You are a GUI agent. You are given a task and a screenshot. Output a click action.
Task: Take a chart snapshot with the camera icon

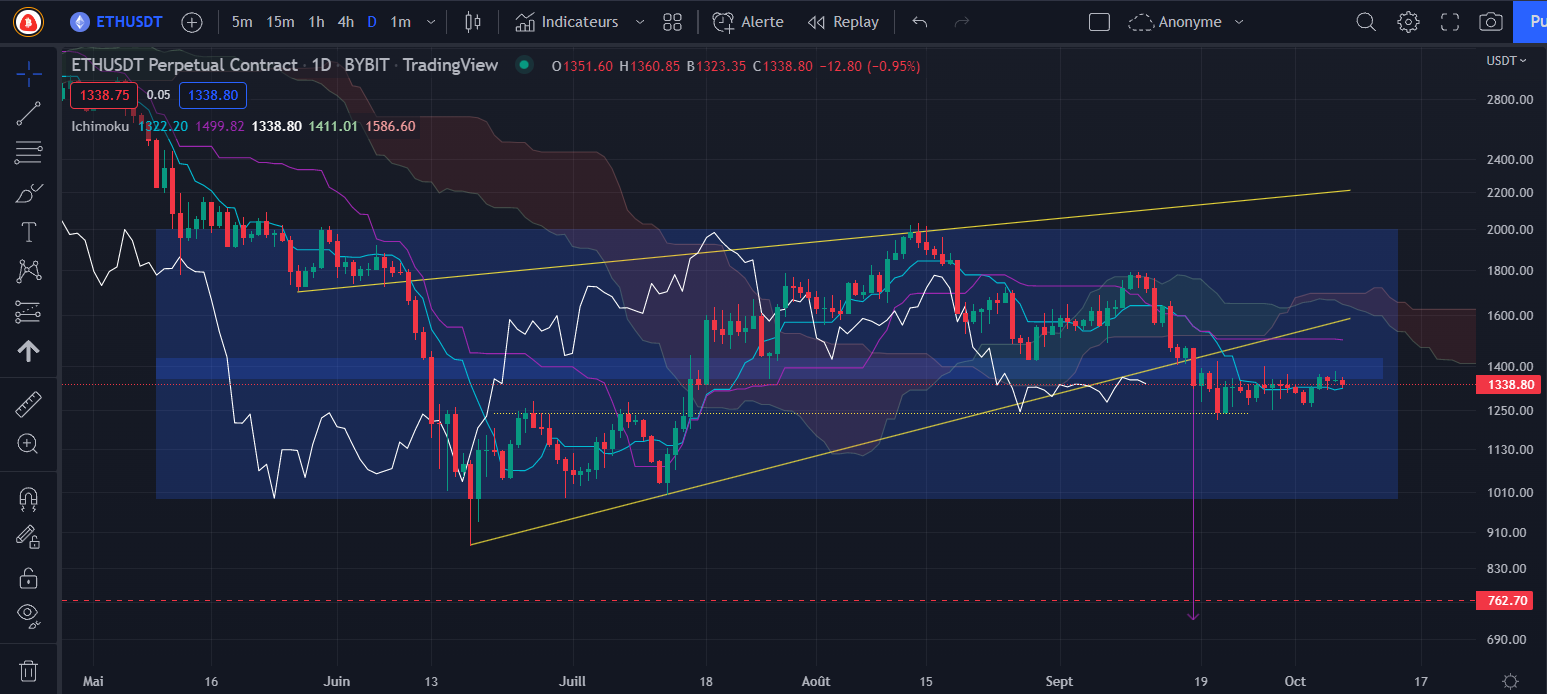pos(1490,21)
